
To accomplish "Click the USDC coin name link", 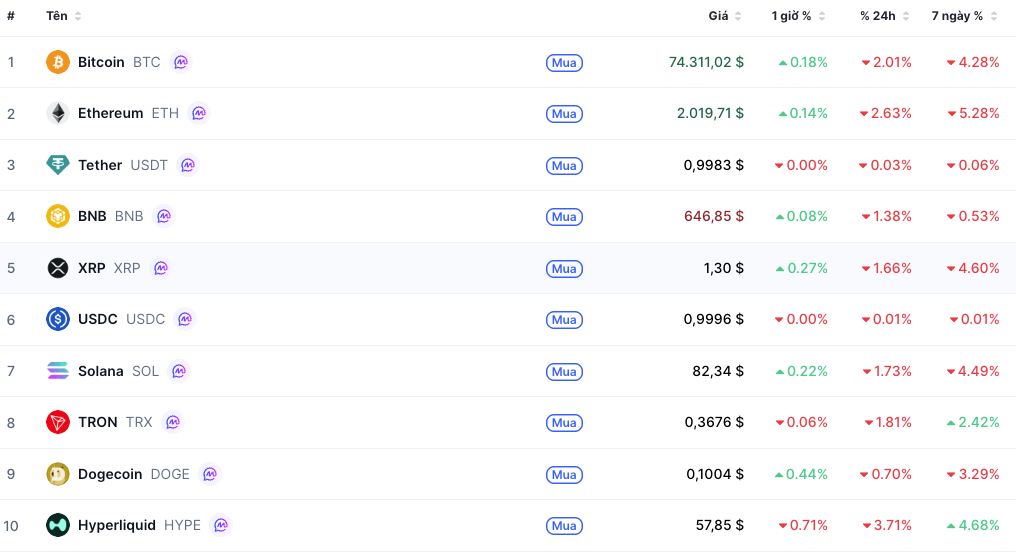I will 98,319.
